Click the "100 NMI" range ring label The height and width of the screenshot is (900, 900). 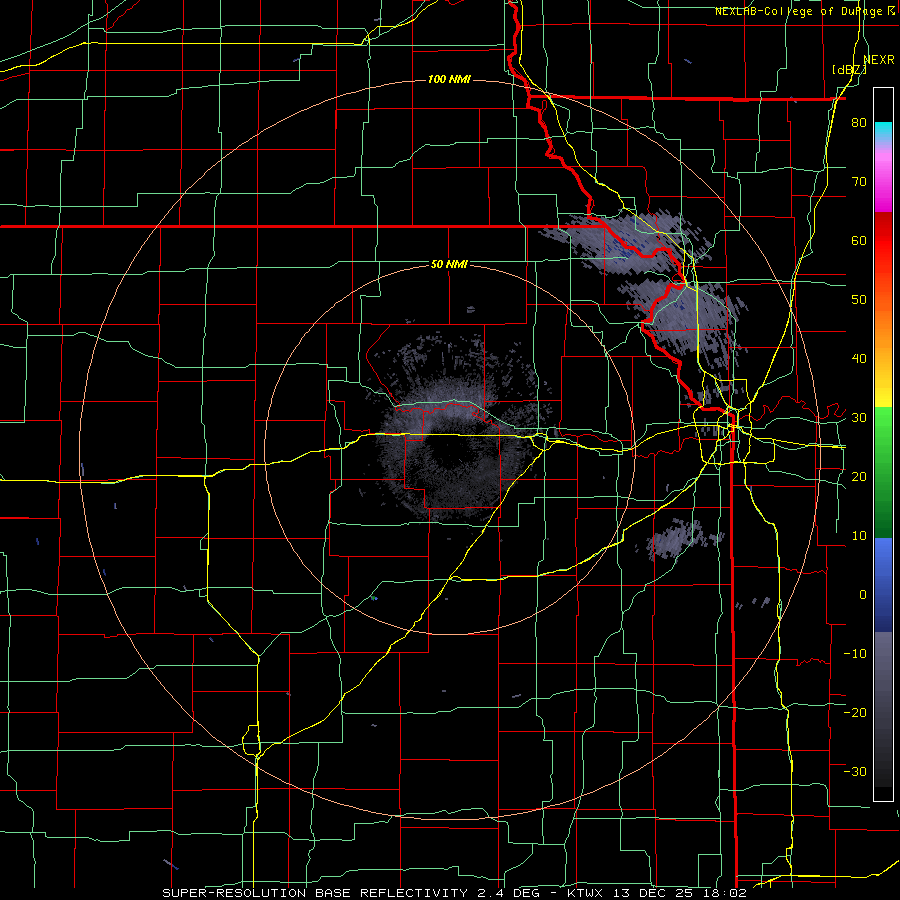coord(449,79)
